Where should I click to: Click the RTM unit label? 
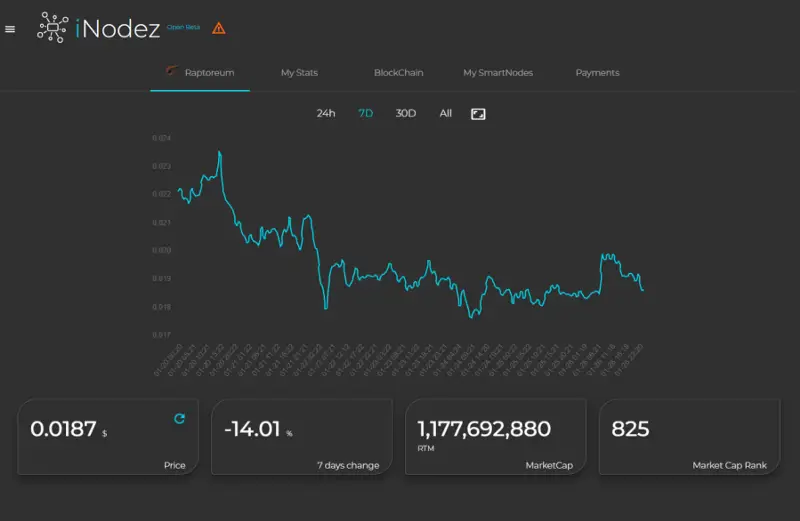pyautogui.click(x=426, y=449)
